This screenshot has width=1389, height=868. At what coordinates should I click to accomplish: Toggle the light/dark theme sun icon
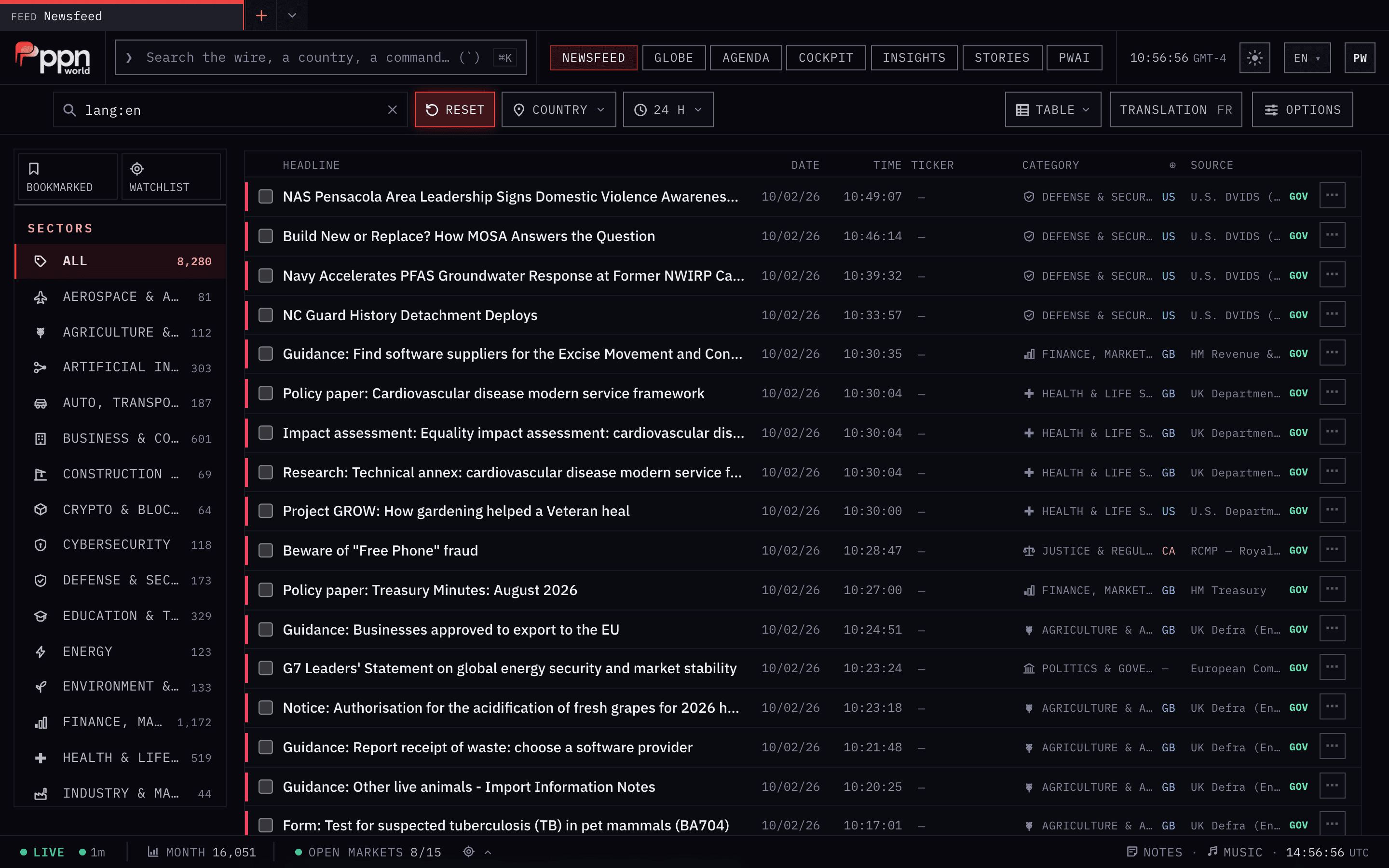pyautogui.click(x=1255, y=58)
